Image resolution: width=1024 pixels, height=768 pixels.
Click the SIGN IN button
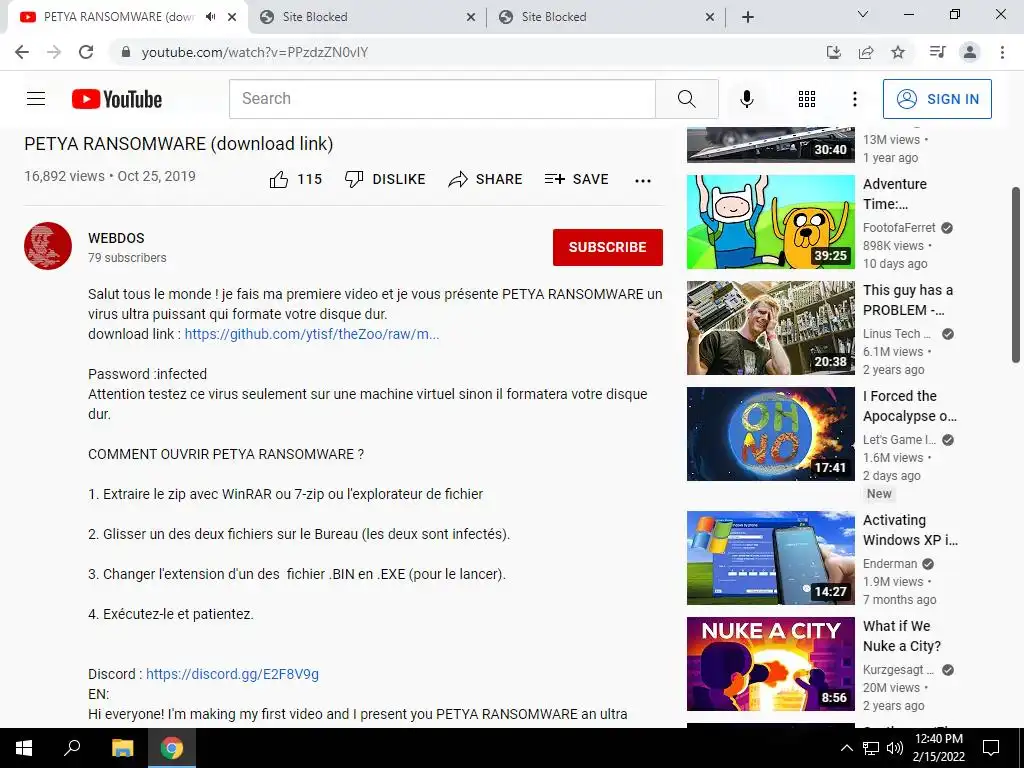coord(937,99)
